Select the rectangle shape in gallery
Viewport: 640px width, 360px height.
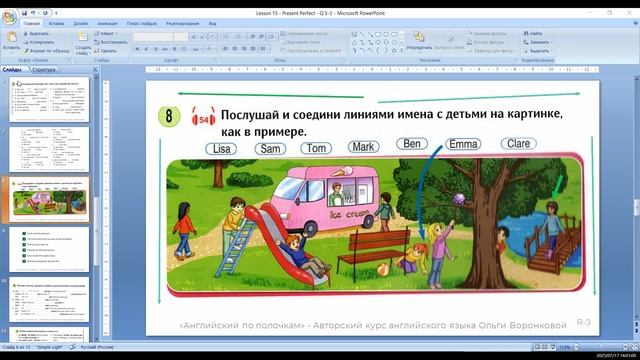click(x=378, y=34)
